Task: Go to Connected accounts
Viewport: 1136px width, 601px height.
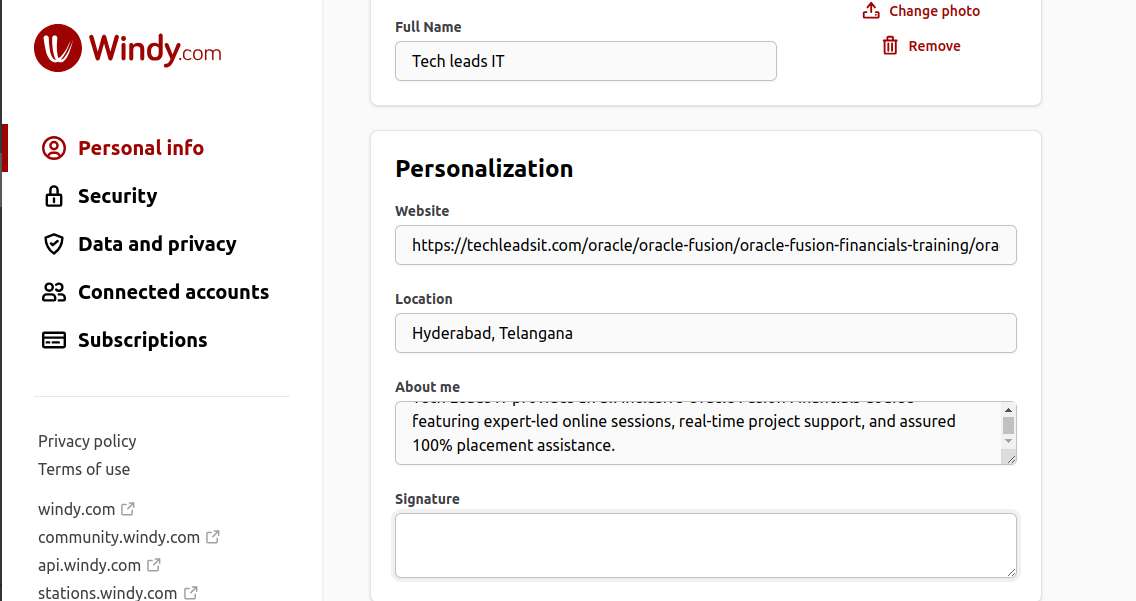Action: (173, 292)
